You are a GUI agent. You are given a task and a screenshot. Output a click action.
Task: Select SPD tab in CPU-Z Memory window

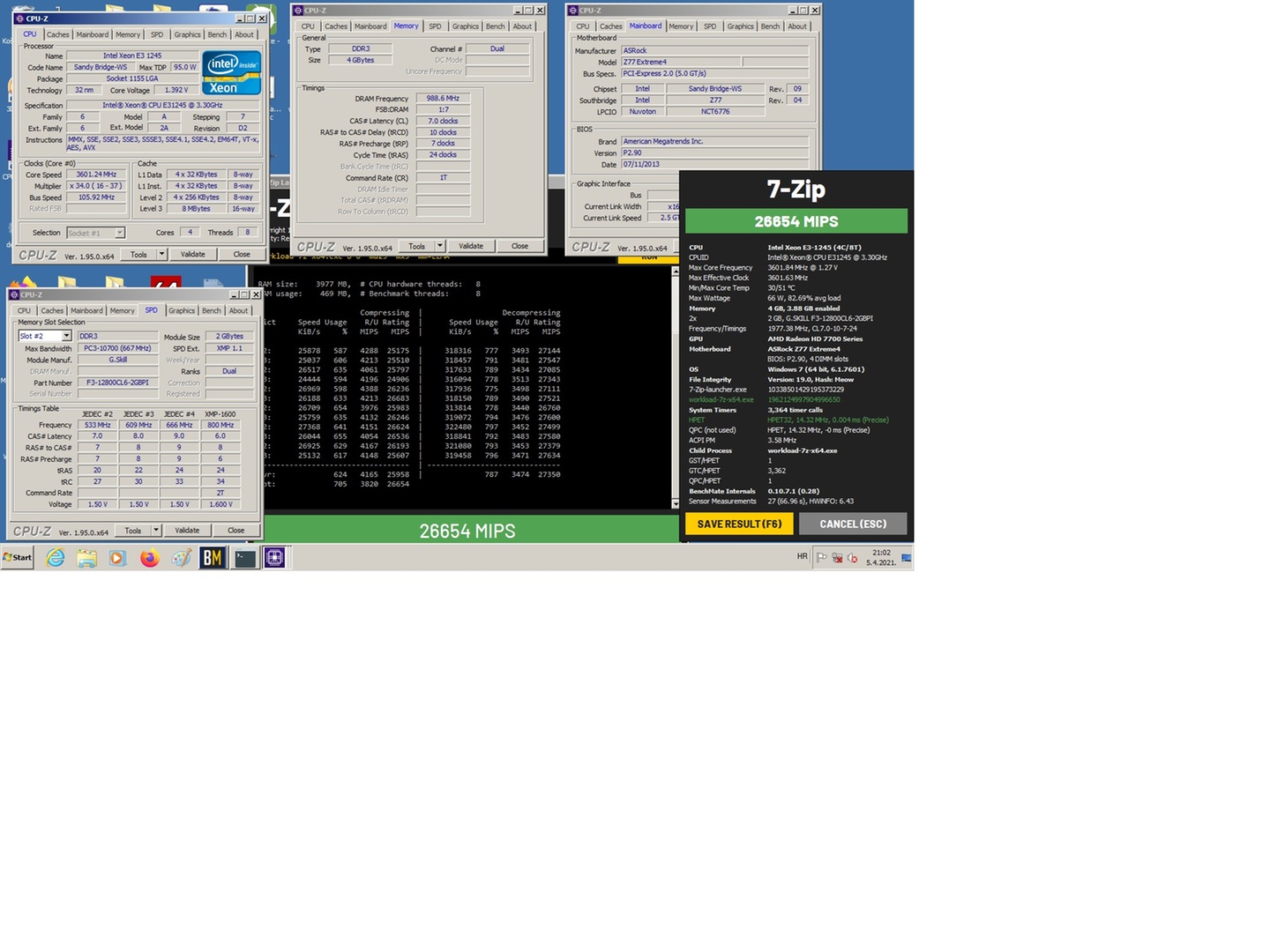pyautogui.click(x=435, y=26)
